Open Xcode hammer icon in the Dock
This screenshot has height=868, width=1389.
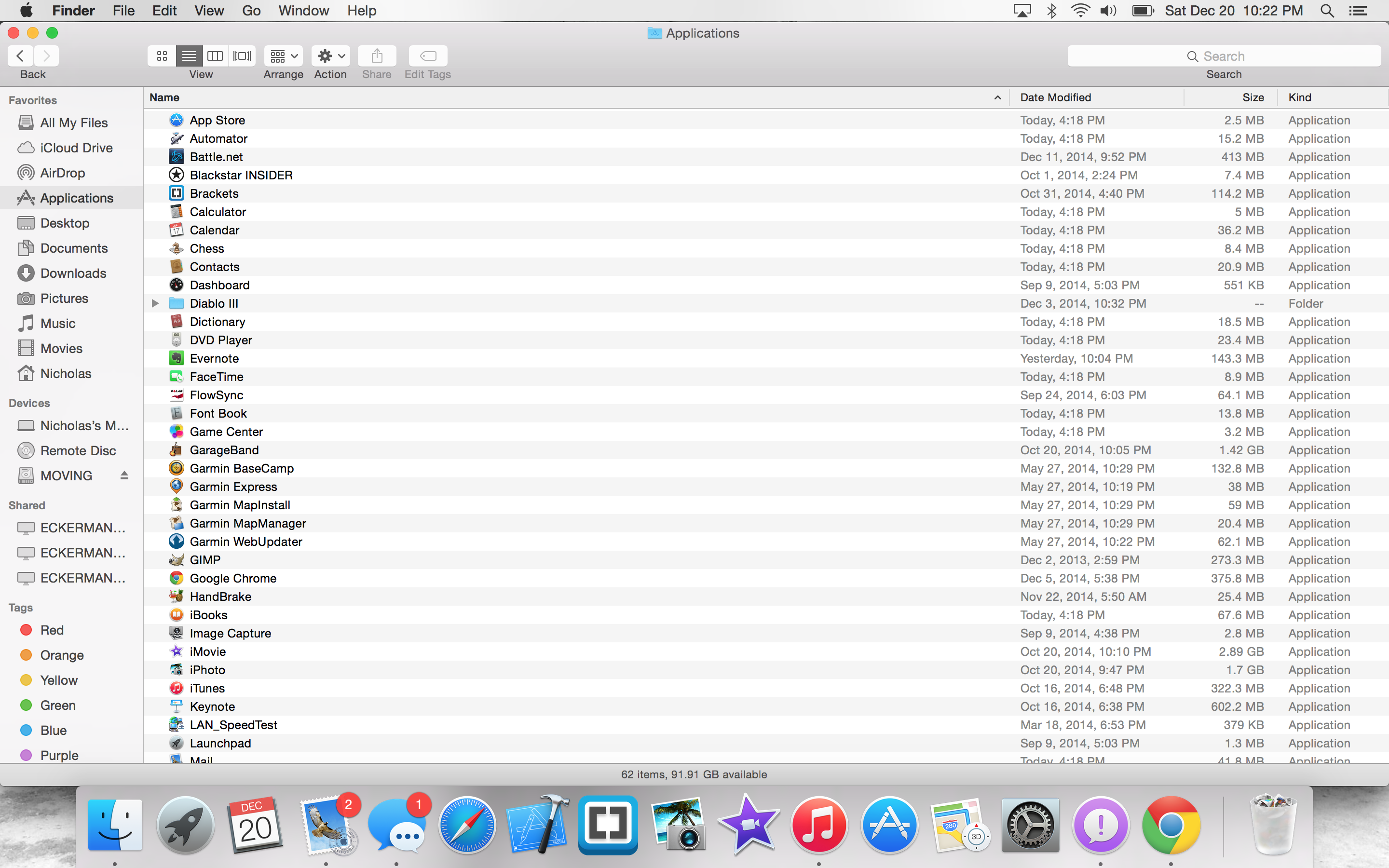click(x=538, y=825)
